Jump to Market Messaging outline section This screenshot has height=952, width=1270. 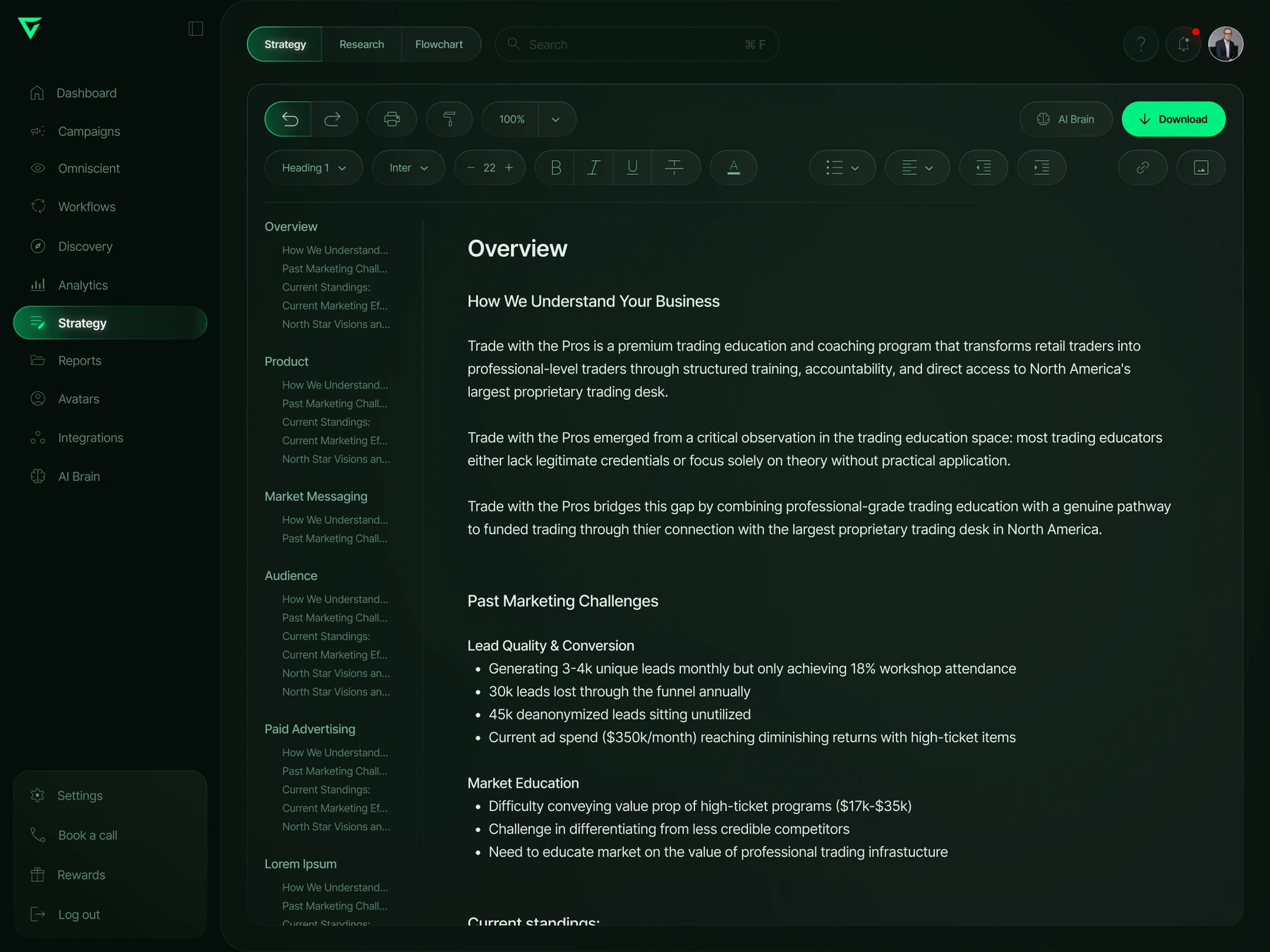pos(316,496)
